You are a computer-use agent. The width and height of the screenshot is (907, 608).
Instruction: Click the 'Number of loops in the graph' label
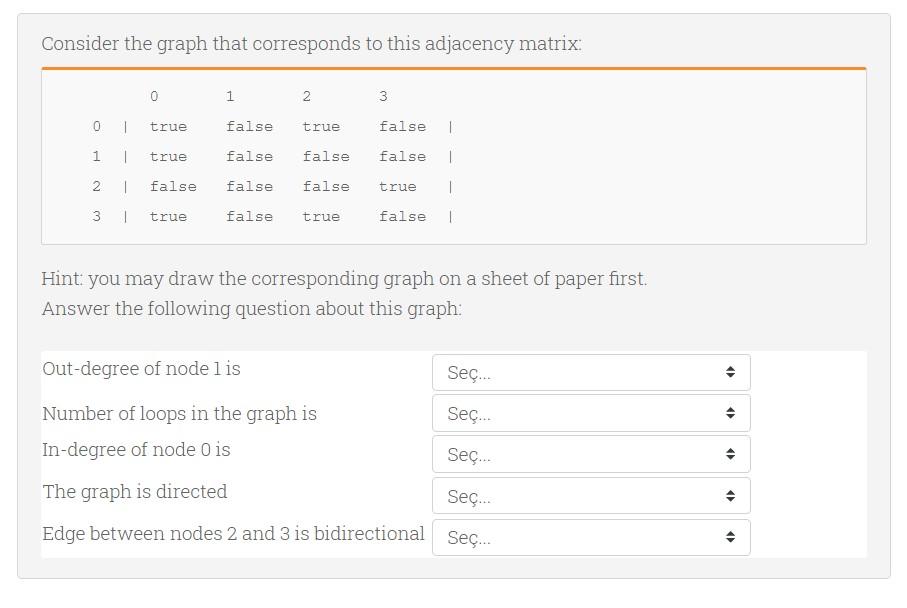tap(179, 414)
